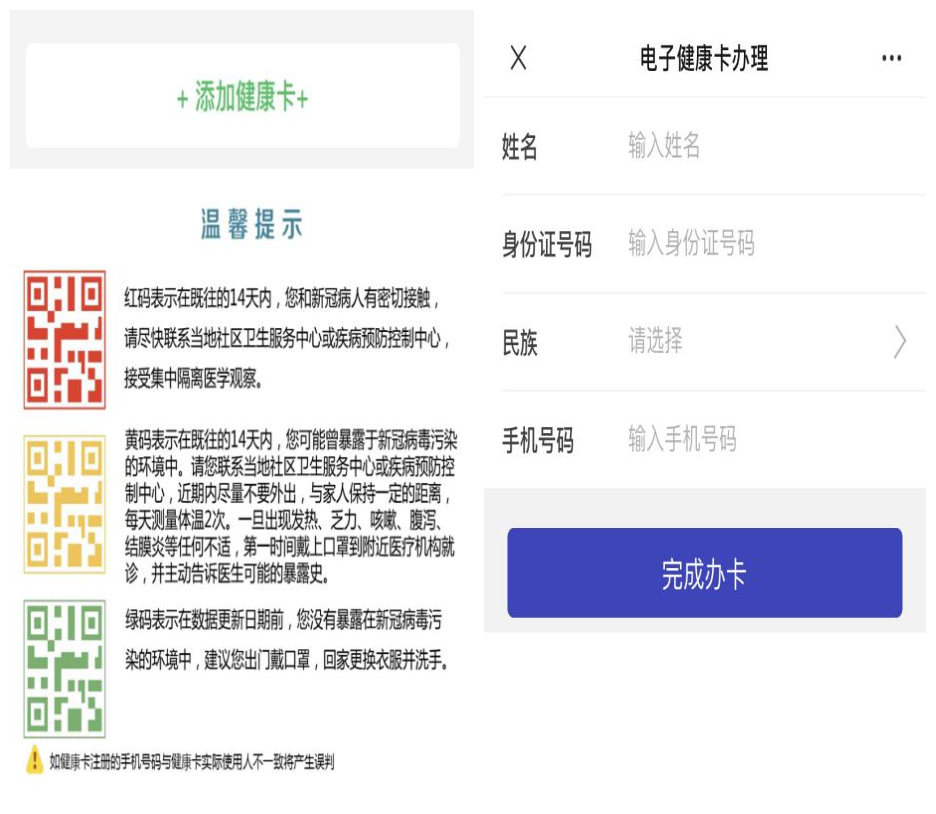
Task: Close the 电子健康卡办理 page with X
Action: pyautogui.click(x=518, y=58)
